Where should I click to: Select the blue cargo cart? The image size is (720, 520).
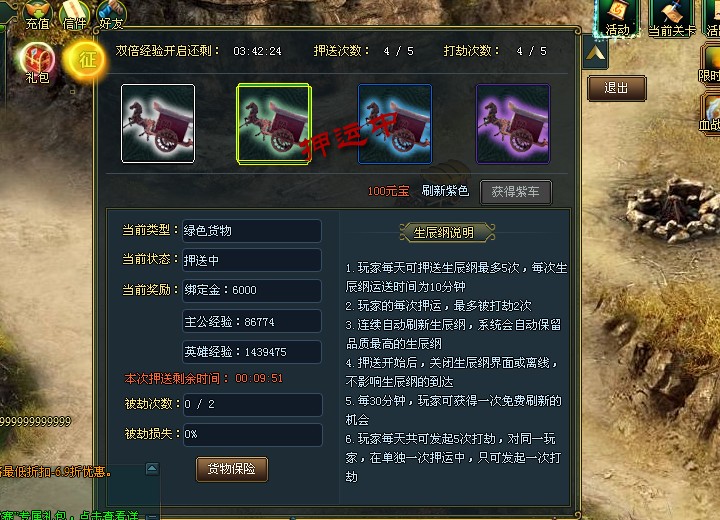[395, 124]
